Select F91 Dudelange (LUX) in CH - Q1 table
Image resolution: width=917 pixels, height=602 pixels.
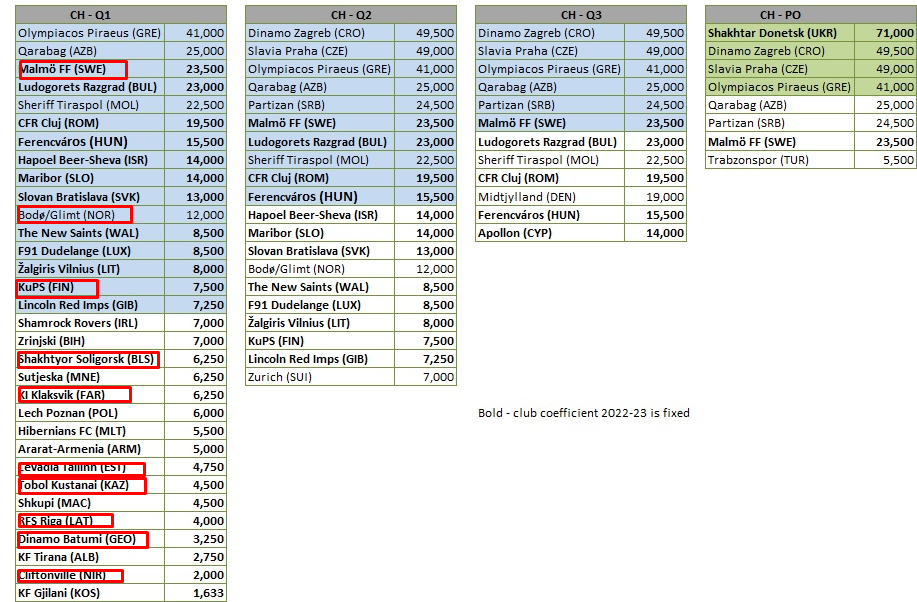90,251
